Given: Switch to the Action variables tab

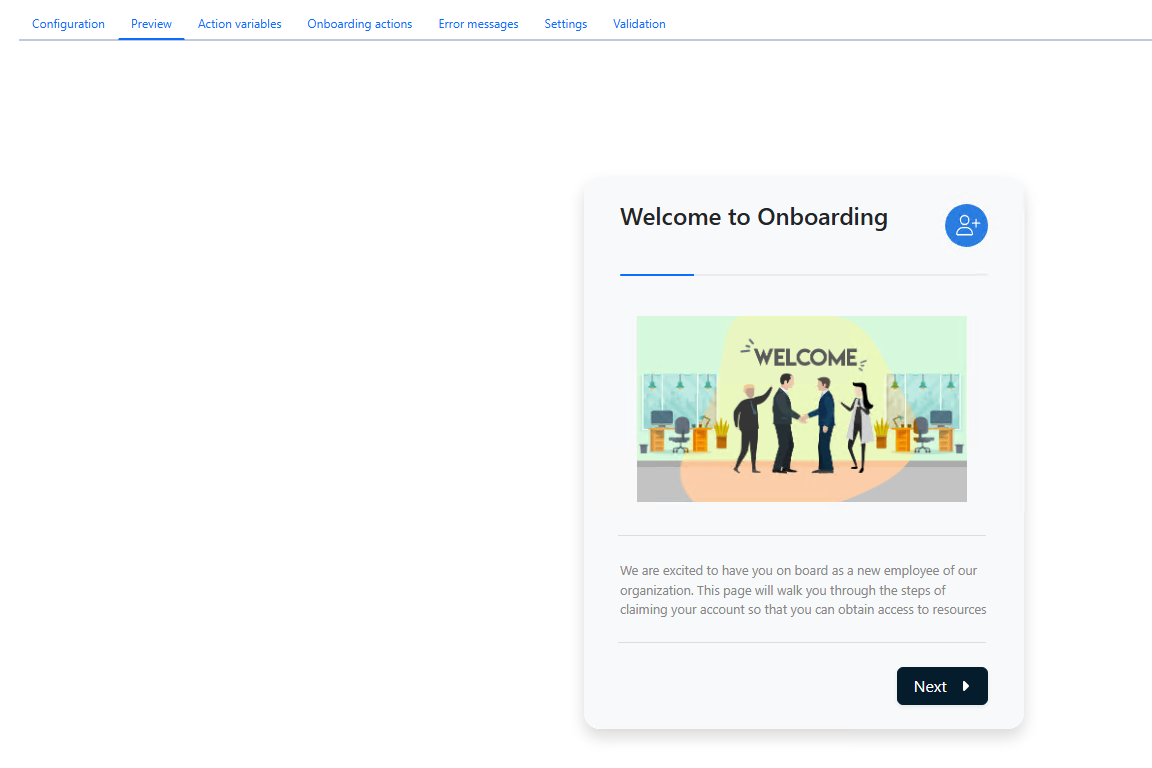Looking at the screenshot, I should (x=240, y=24).
